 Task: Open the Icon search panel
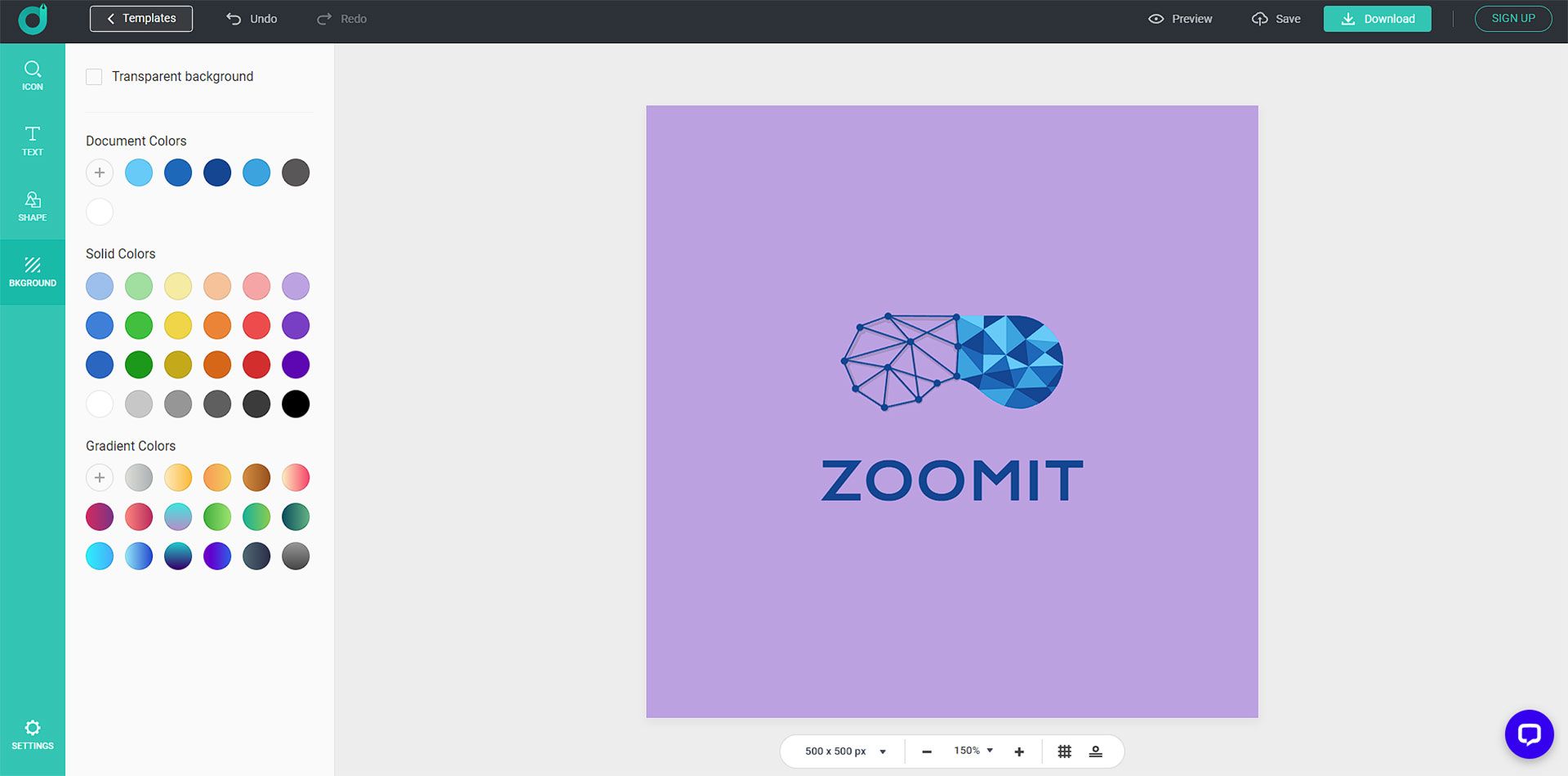click(x=33, y=75)
